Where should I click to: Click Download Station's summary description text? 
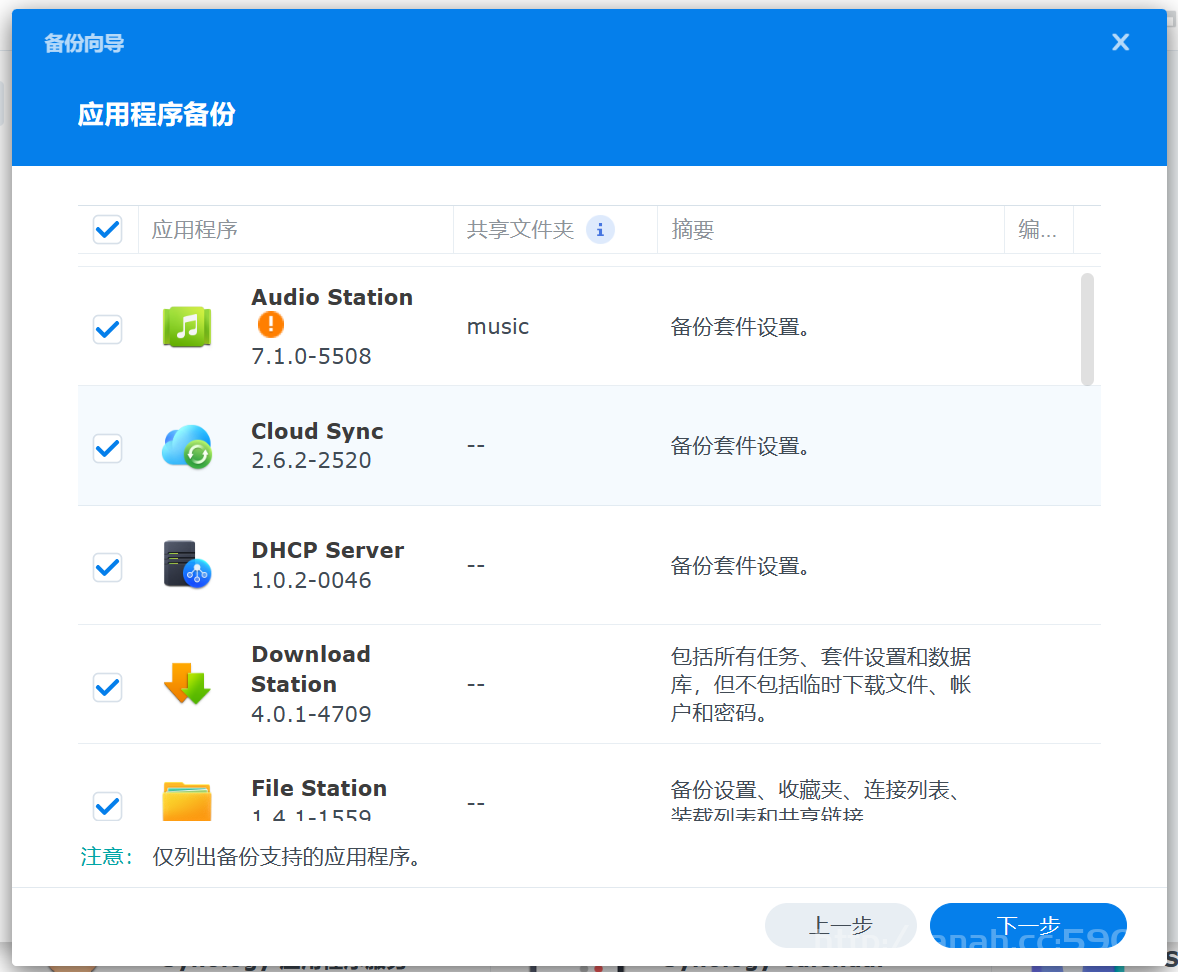point(820,684)
